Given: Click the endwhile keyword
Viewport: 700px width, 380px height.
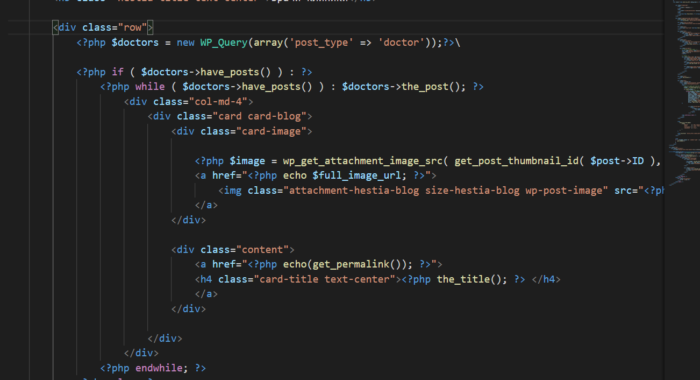Looking at the screenshot, I should pyautogui.click(x=159, y=368).
